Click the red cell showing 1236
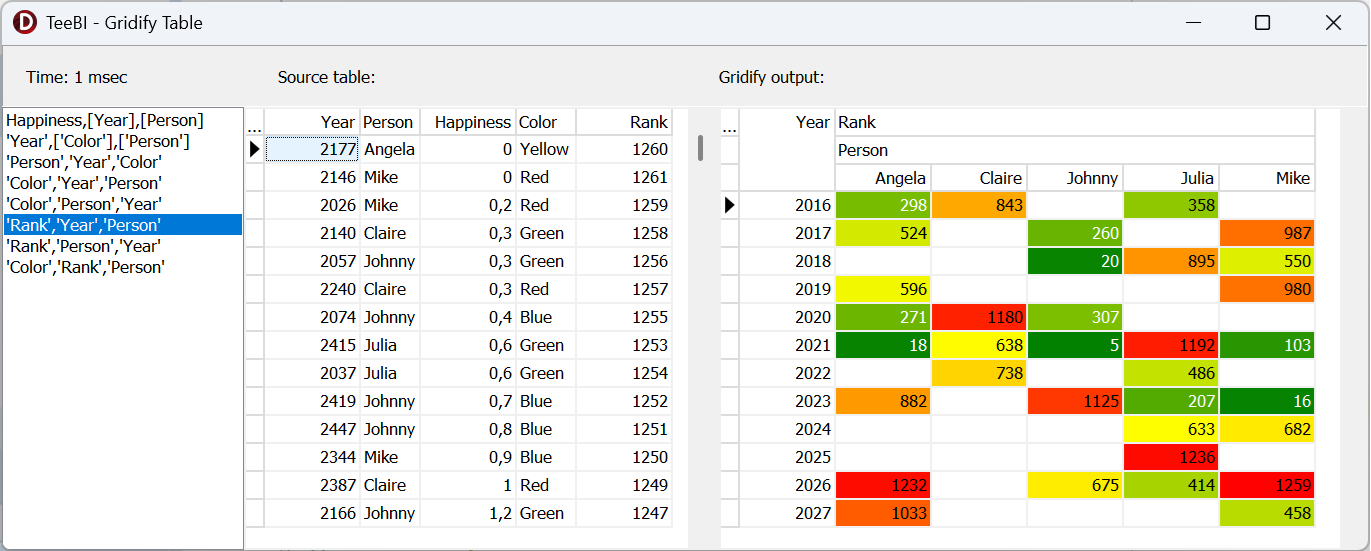1371x551 pixels. [1171, 457]
